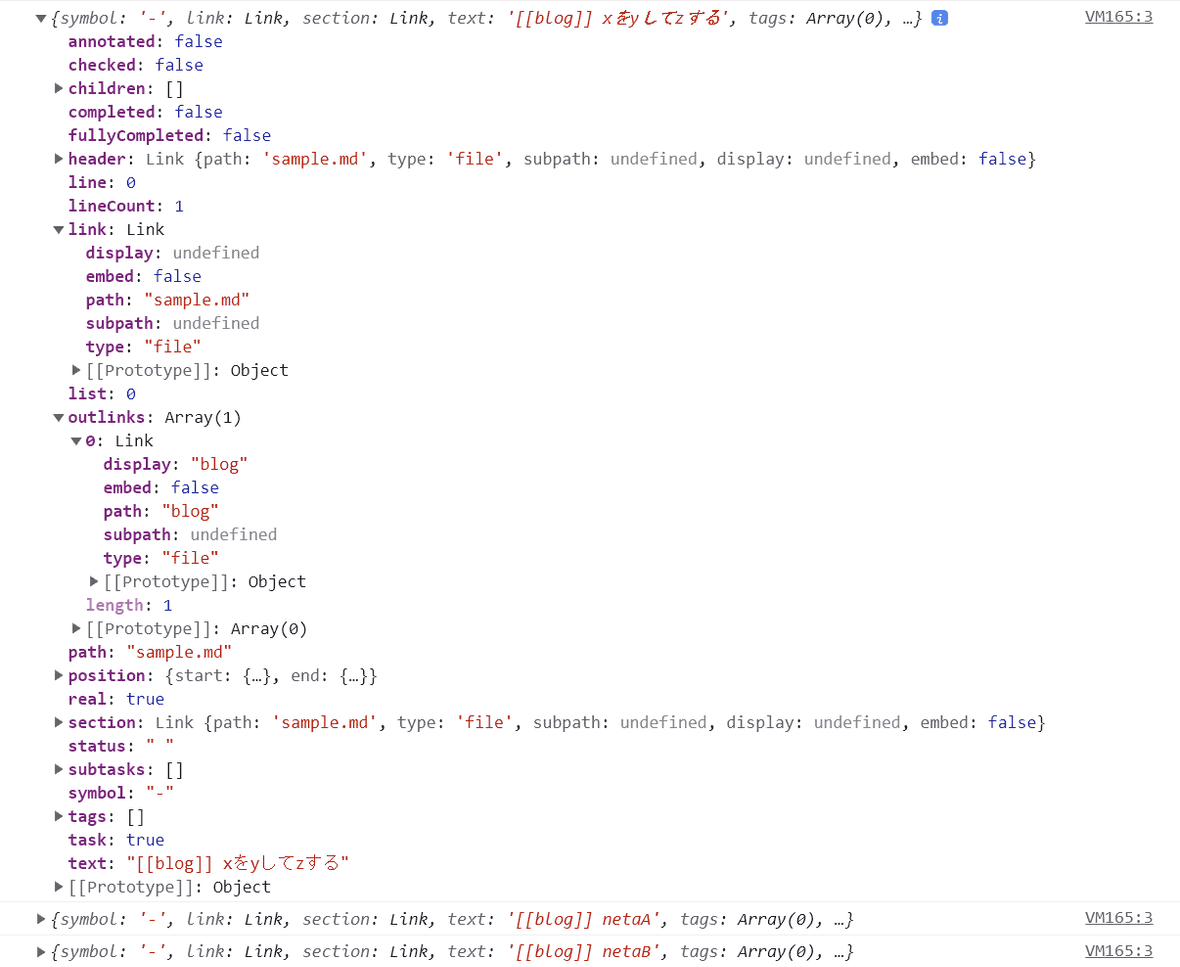Screen dimensions: 1180x967
Task: Expand the [[Prototype]] under link
Action: pyautogui.click(x=75, y=370)
